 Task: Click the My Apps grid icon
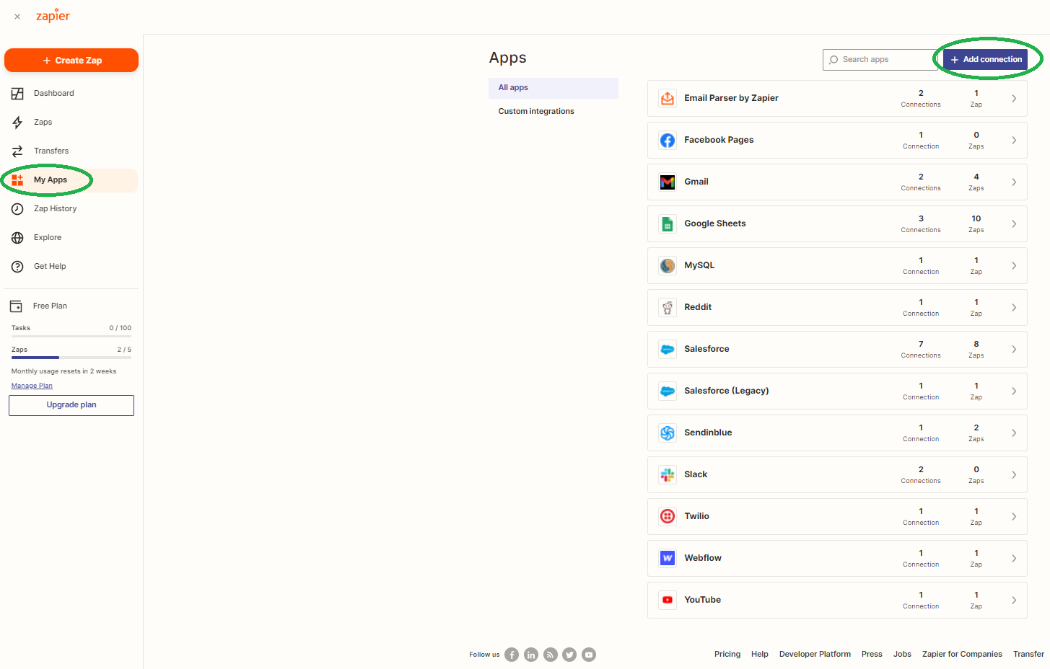[17, 180]
